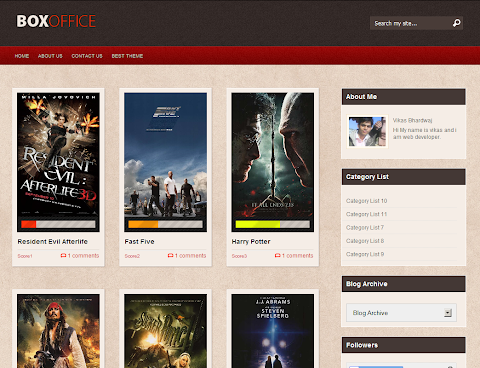This screenshot has width=480, height=368.
Task: Open Category List 8
Action: coord(365,241)
